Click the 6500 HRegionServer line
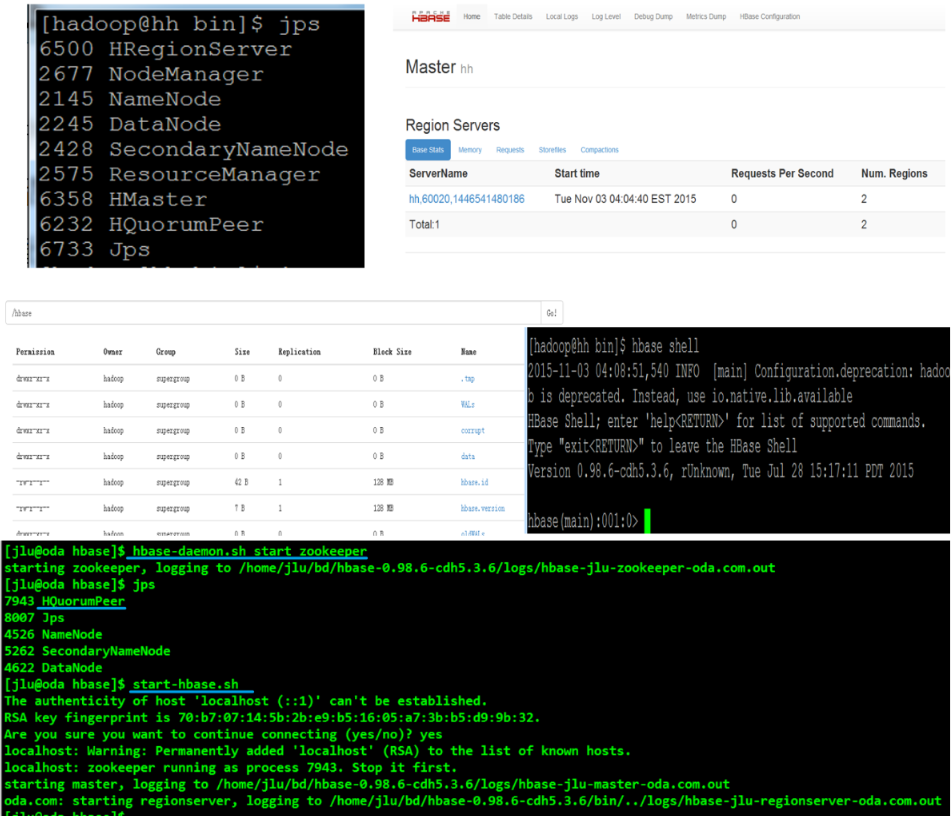The height and width of the screenshot is (816, 951). coord(165,49)
